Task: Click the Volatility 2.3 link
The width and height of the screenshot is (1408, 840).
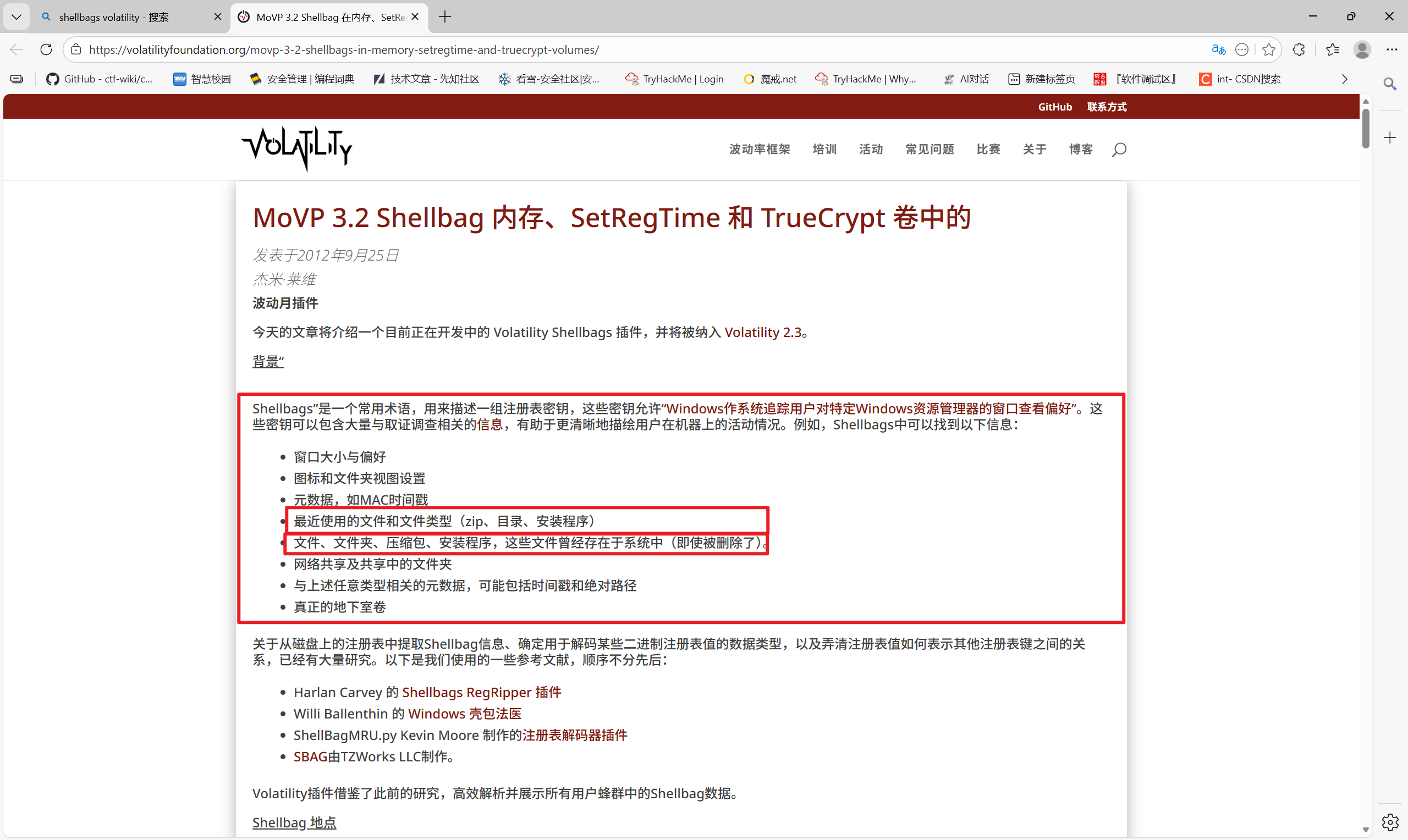Action: (763, 333)
